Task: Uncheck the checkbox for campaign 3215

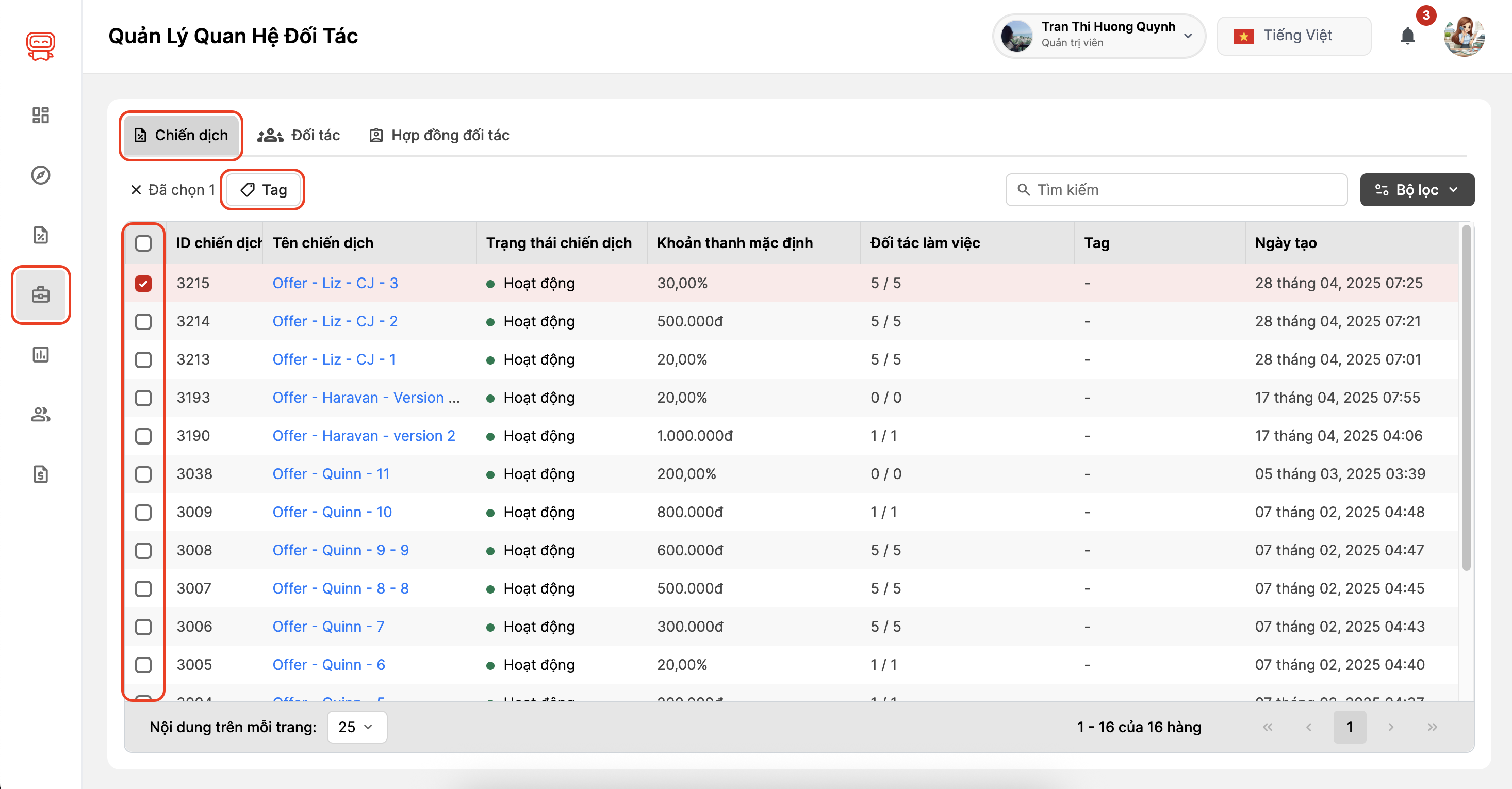Action: tap(143, 284)
